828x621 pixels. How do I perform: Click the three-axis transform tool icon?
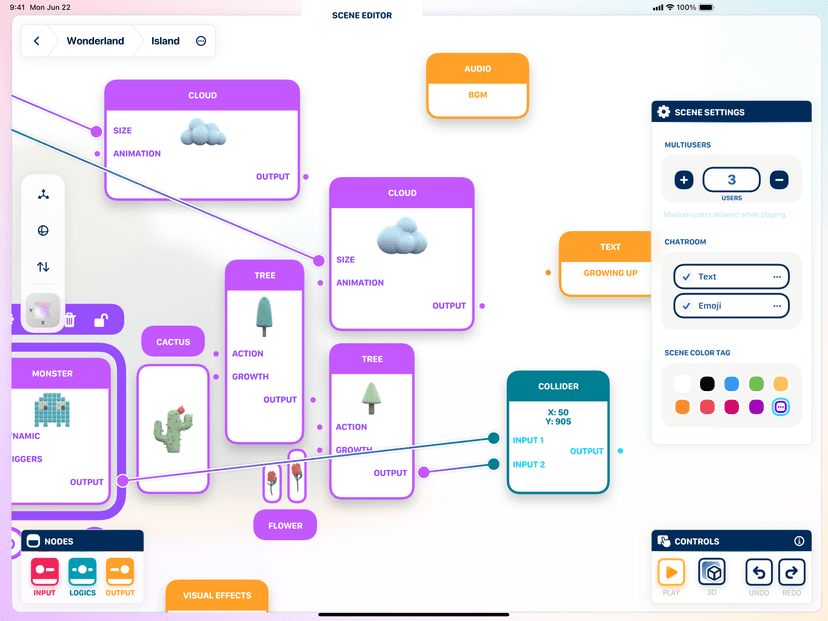pos(43,194)
